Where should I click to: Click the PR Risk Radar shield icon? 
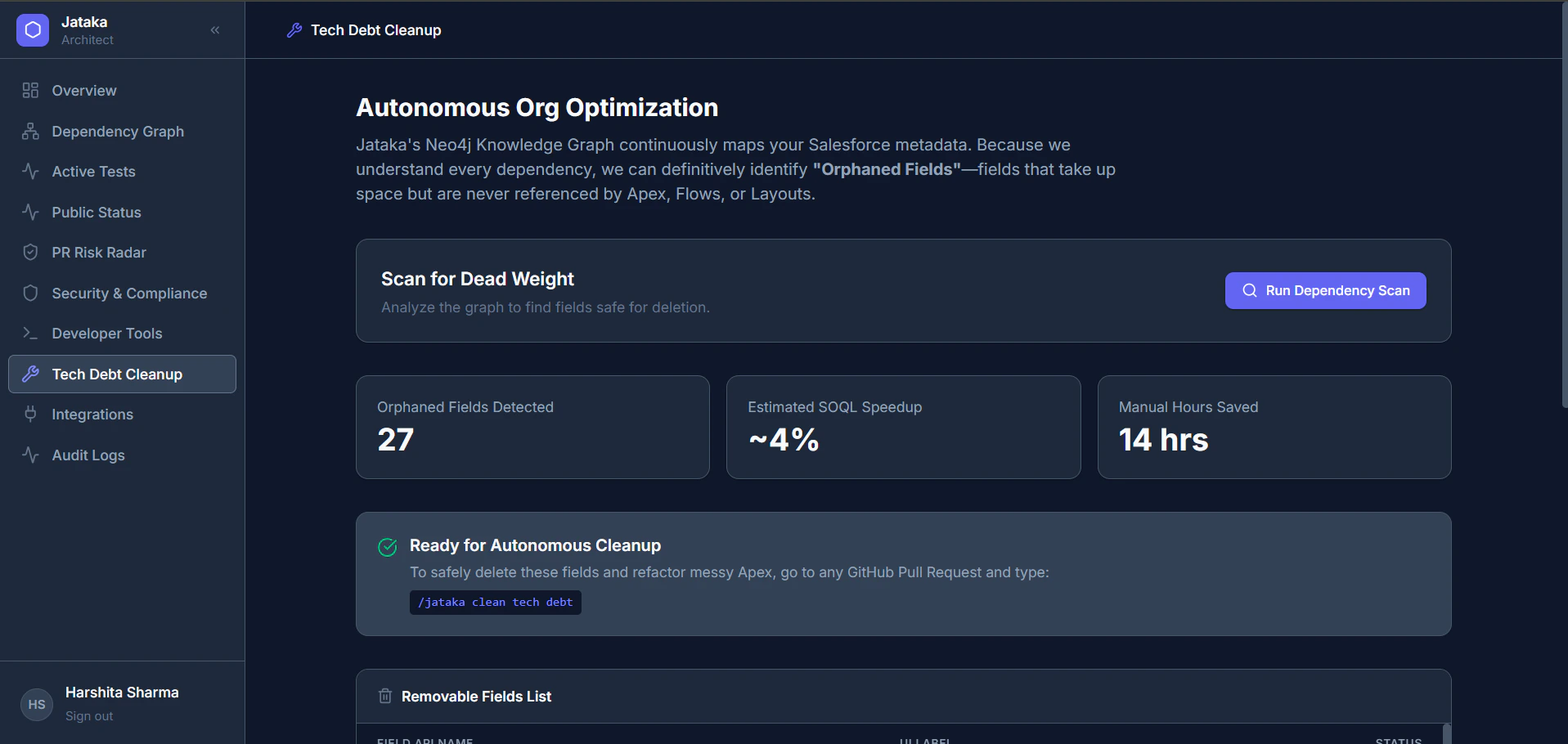pyautogui.click(x=30, y=252)
